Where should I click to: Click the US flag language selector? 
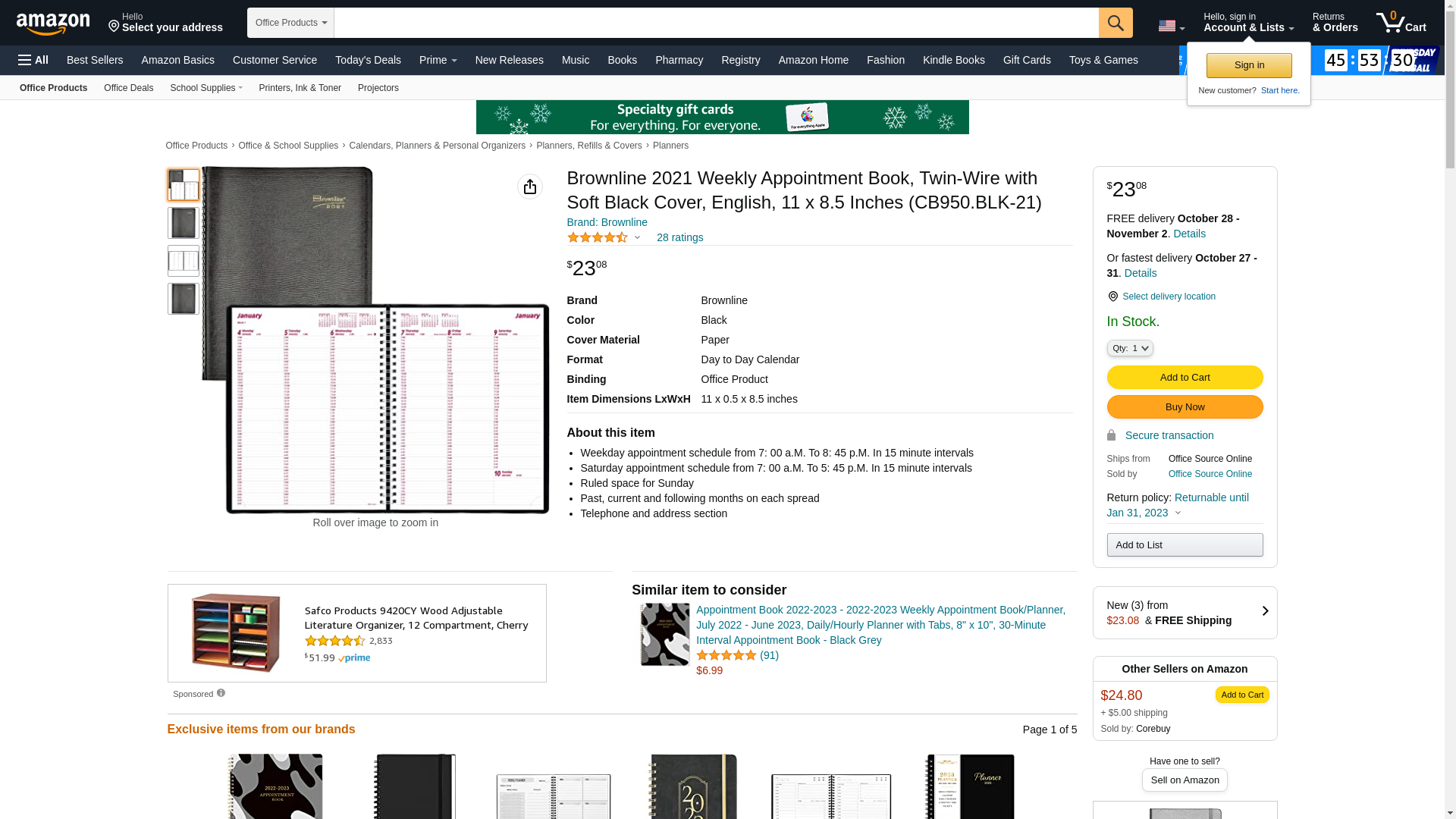pos(1171,27)
